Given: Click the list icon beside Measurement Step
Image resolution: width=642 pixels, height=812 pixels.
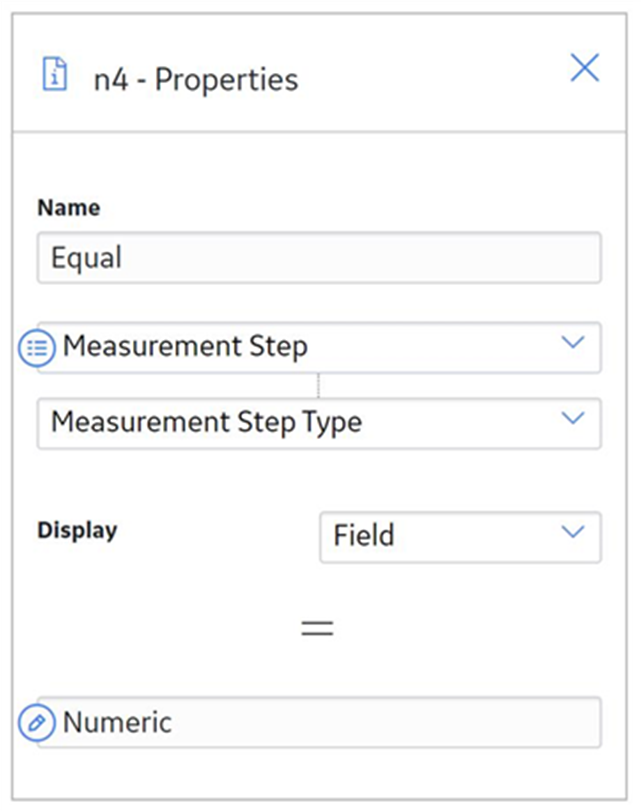Looking at the screenshot, I should 37,348.
